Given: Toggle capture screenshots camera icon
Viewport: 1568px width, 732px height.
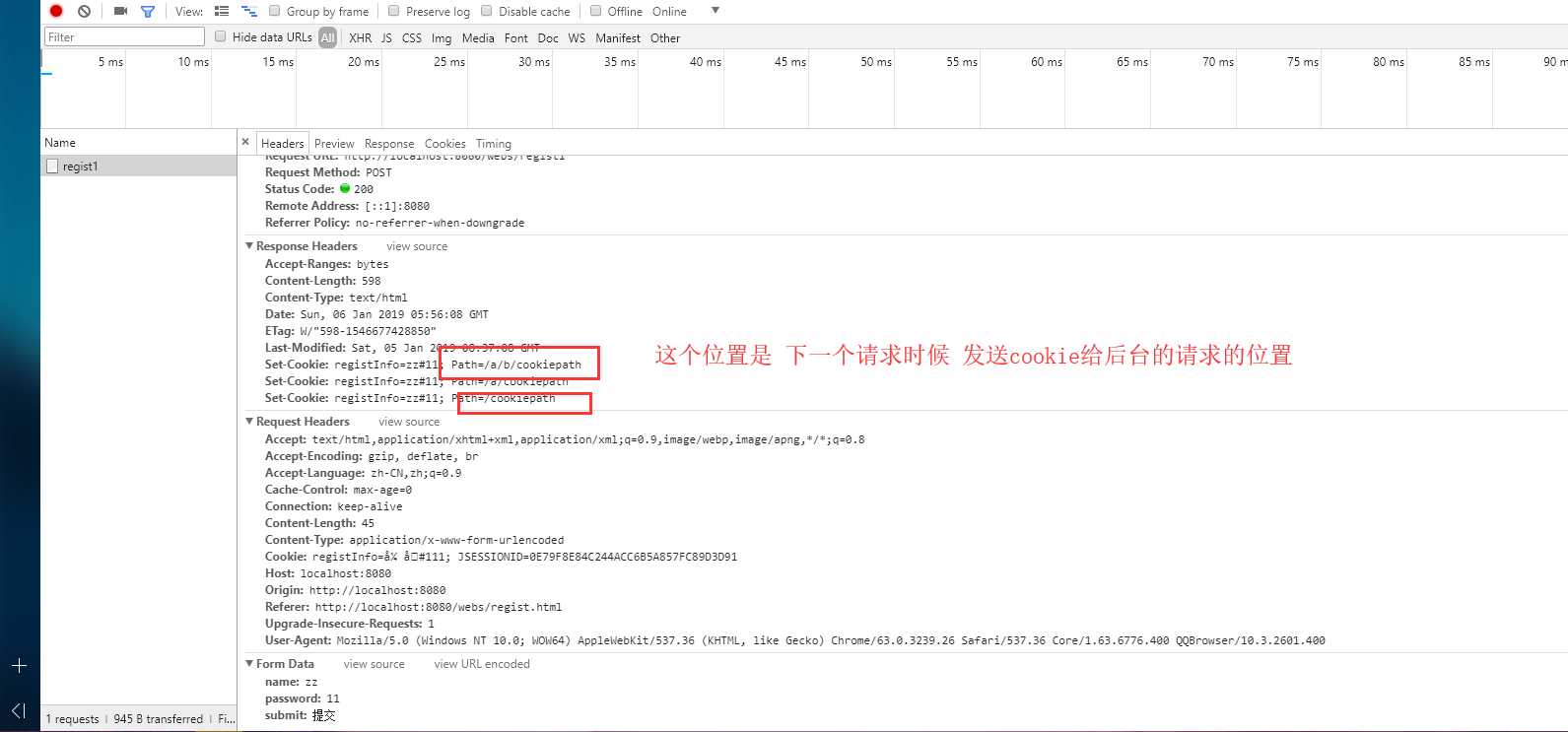Looking at the screenshot, I should (120, 11).
